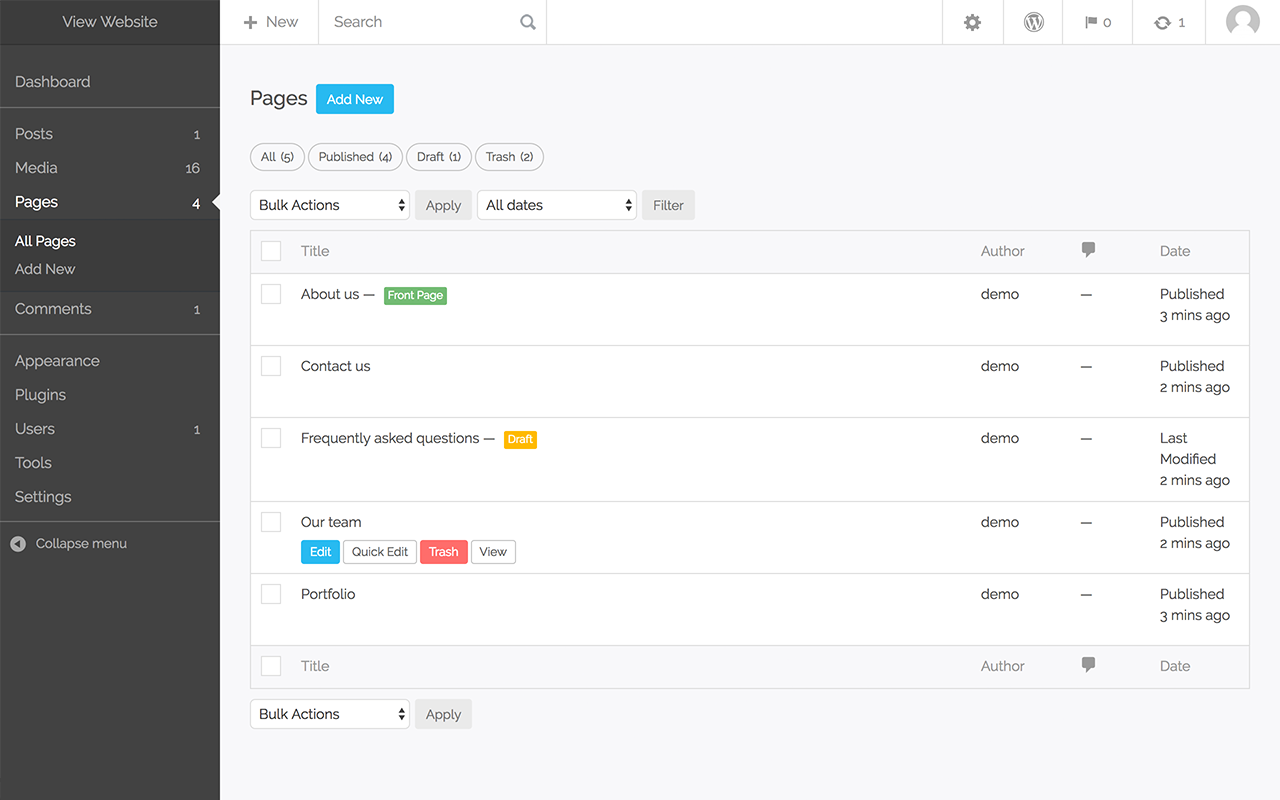Screen dimensions: 1280x800
Task: Sort by Date column header
Action: tap(1175, 251)
